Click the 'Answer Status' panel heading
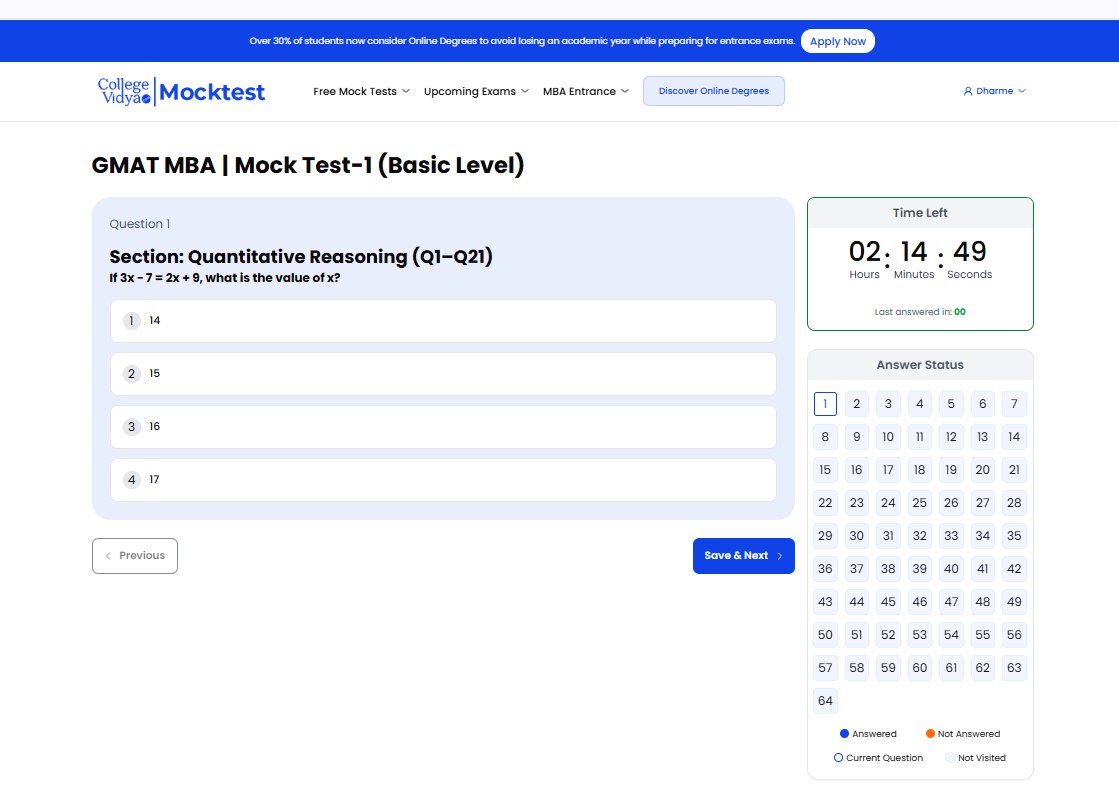This screenshot has height=787, width=1119. [920, 365]
